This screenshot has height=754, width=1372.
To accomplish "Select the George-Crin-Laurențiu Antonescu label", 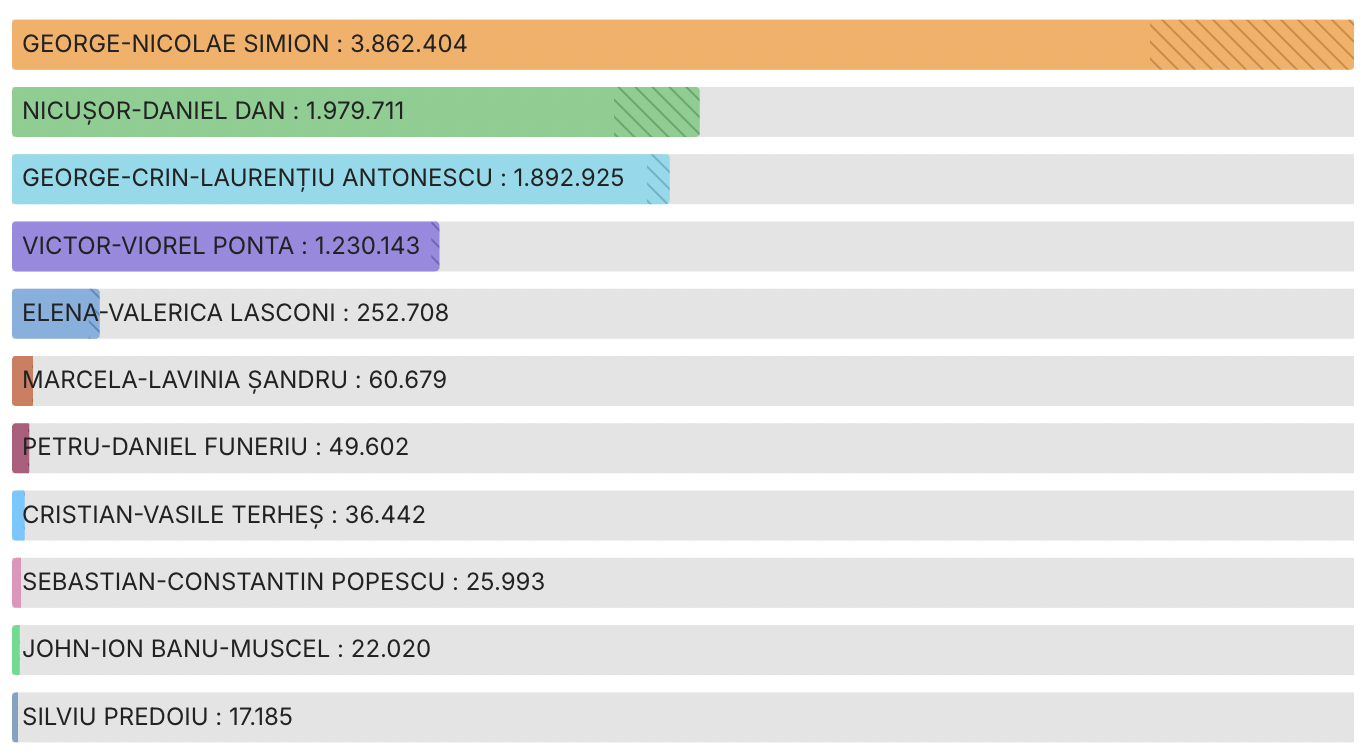I will pyautogui.click(x=257, y=178).
